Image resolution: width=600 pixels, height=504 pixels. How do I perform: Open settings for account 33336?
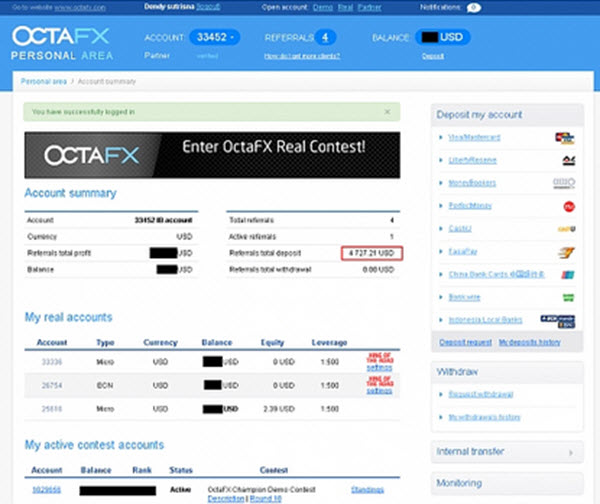coord(379,368)
